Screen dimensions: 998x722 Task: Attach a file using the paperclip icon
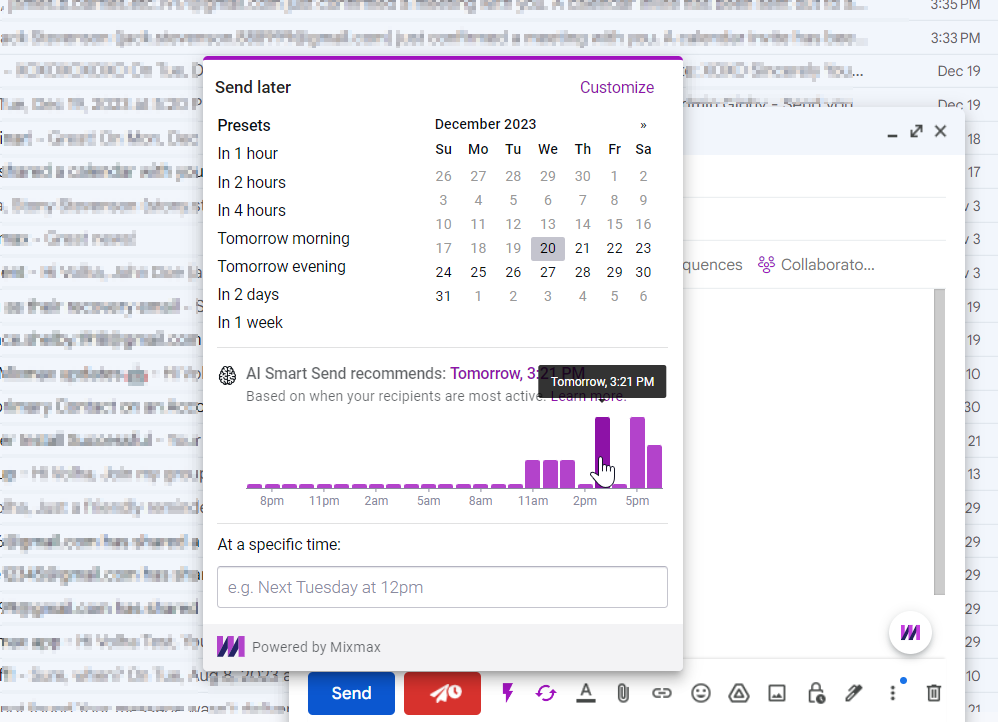[623, 692]
